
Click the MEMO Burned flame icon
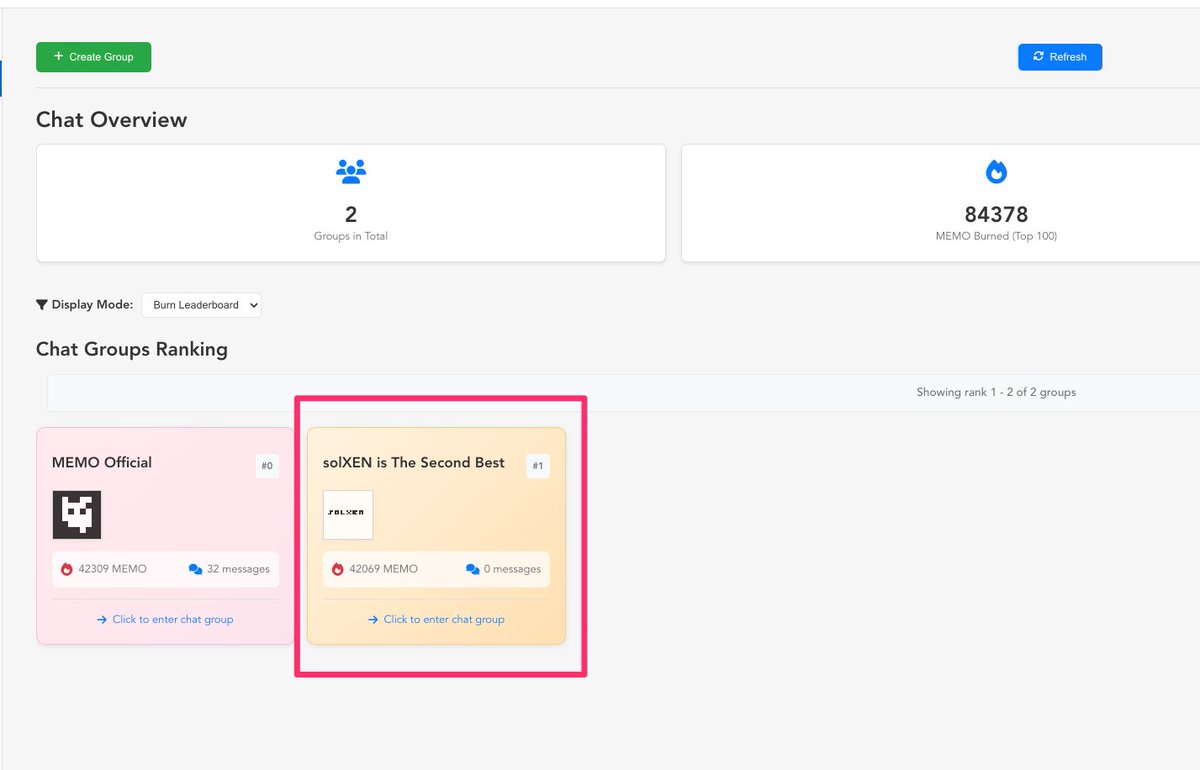coord(996,171)
